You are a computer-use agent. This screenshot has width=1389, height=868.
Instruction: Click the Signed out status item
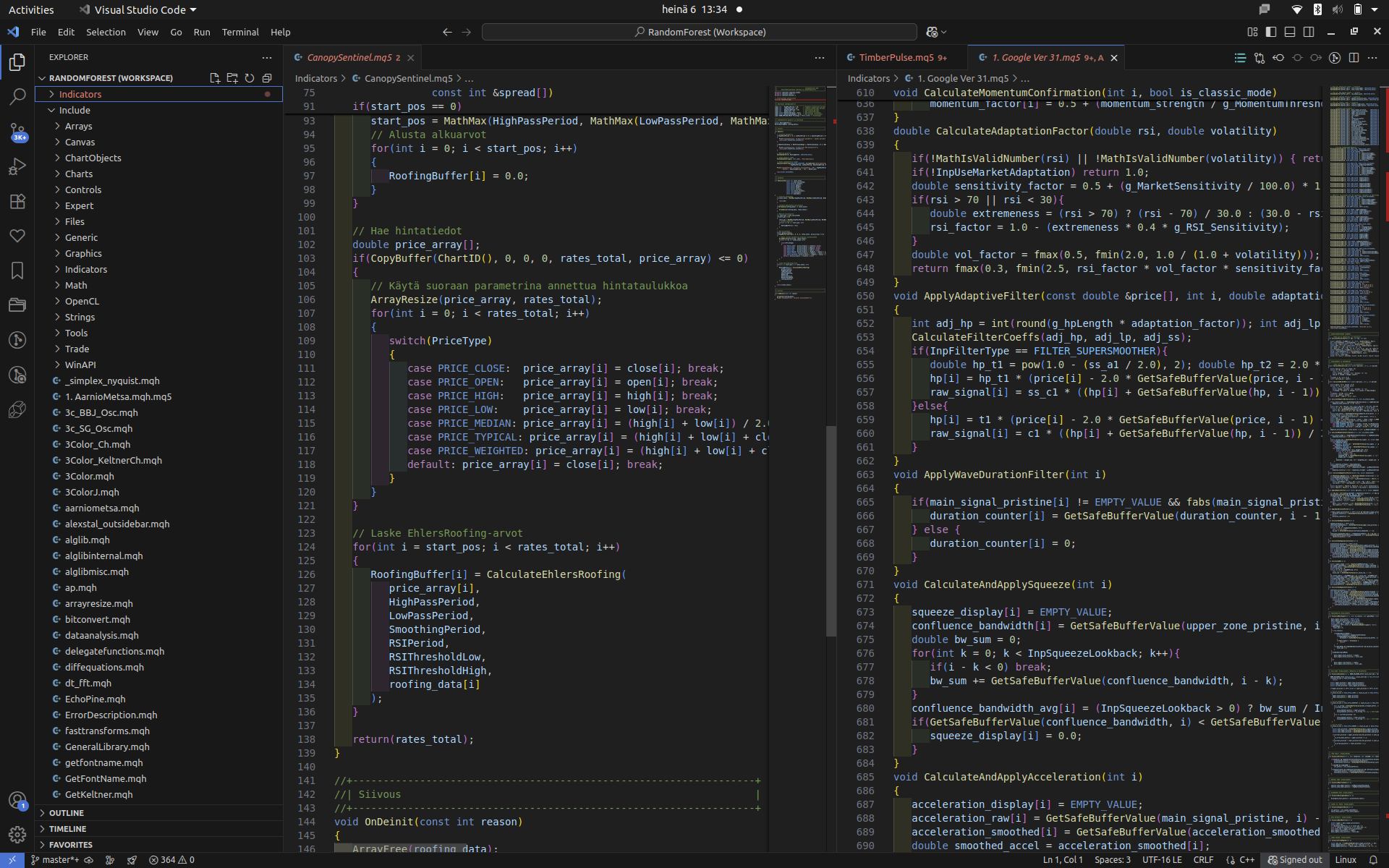click(1294, 860)
